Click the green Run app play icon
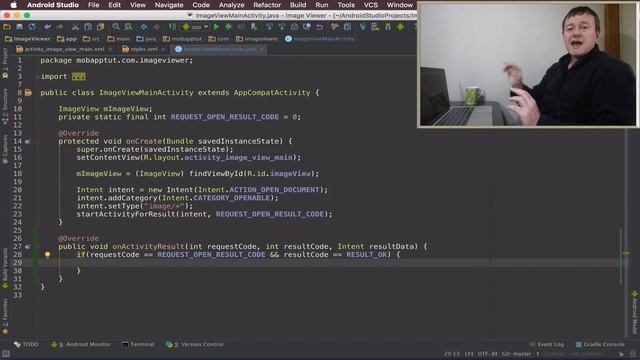The width and height of the screenshot is (640, 360). click(216, 27)
